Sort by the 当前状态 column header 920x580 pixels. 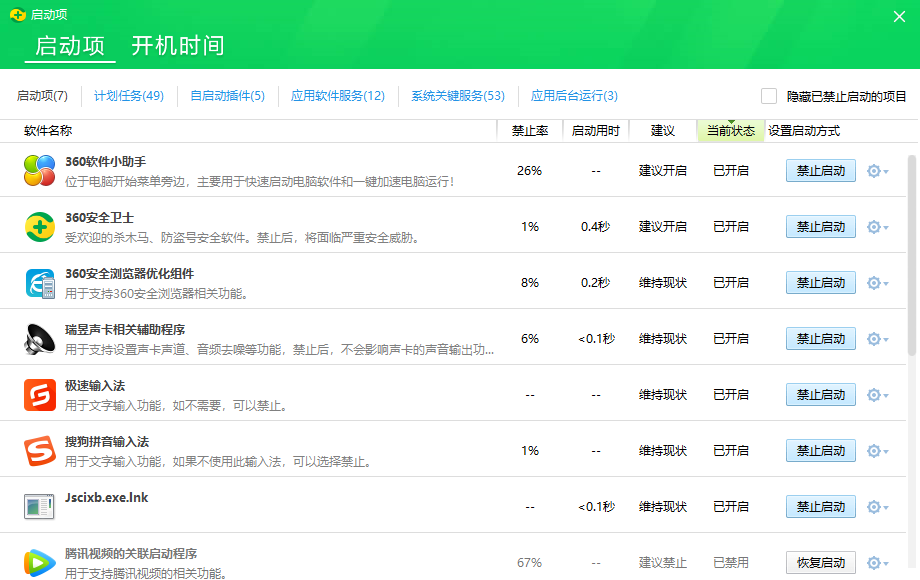pyautogui.click(x=730, y=131)
